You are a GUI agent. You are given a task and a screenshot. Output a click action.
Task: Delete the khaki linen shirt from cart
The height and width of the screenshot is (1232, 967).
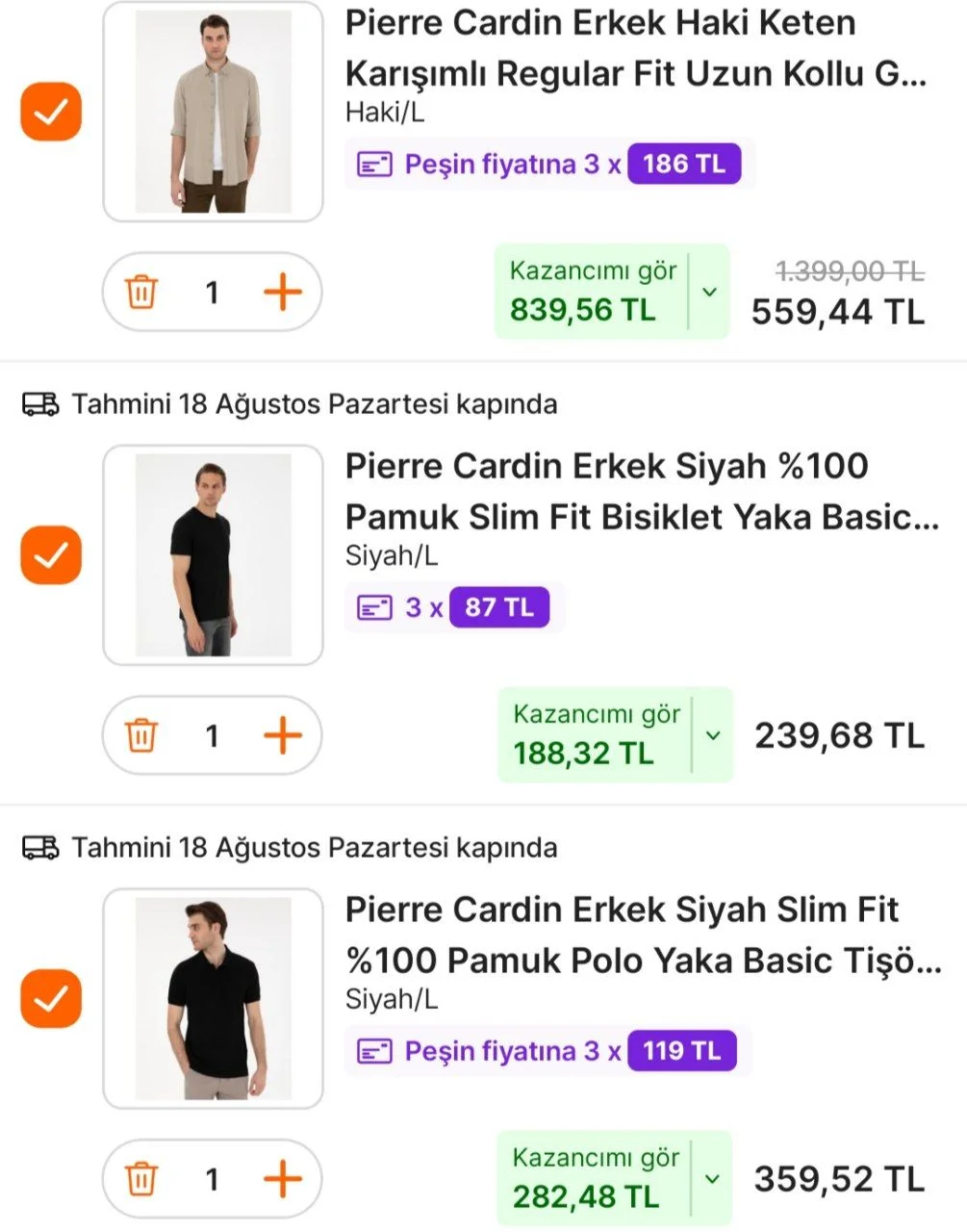click(x=141, y=292)
